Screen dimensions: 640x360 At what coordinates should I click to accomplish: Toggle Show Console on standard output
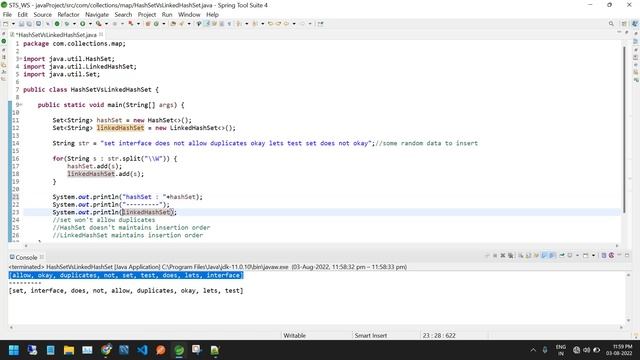(544, 256)
